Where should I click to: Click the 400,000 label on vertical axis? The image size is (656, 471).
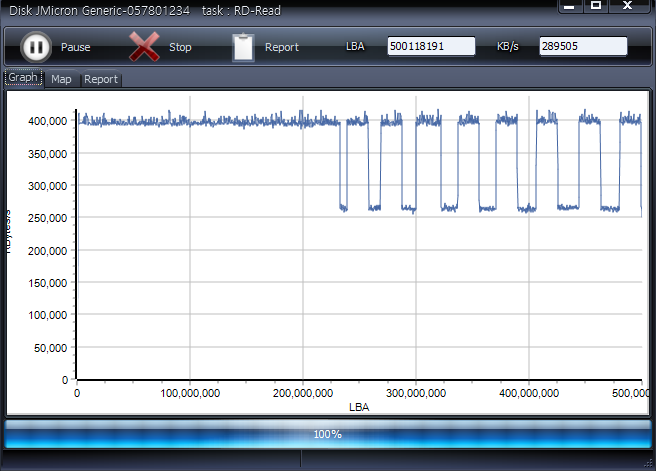pos(48,121)
